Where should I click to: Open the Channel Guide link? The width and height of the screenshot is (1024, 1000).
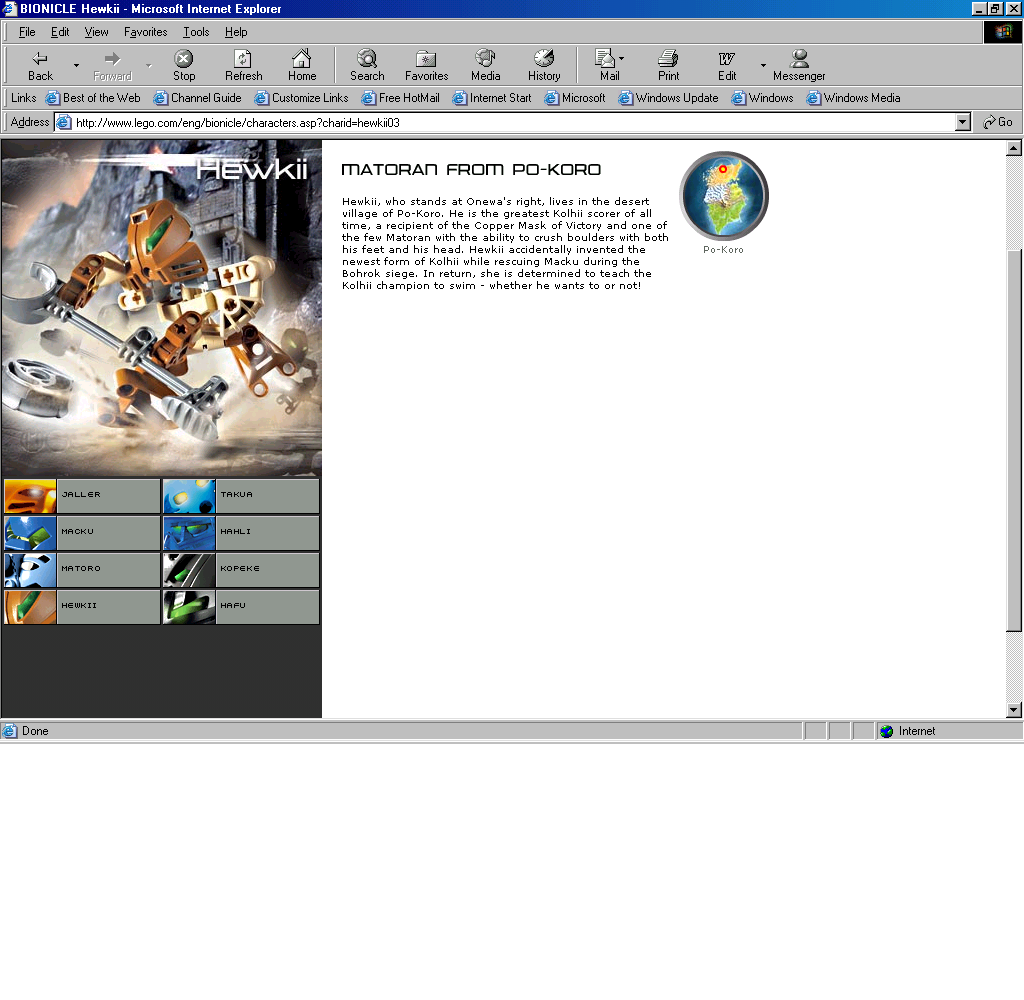(197, 98)
